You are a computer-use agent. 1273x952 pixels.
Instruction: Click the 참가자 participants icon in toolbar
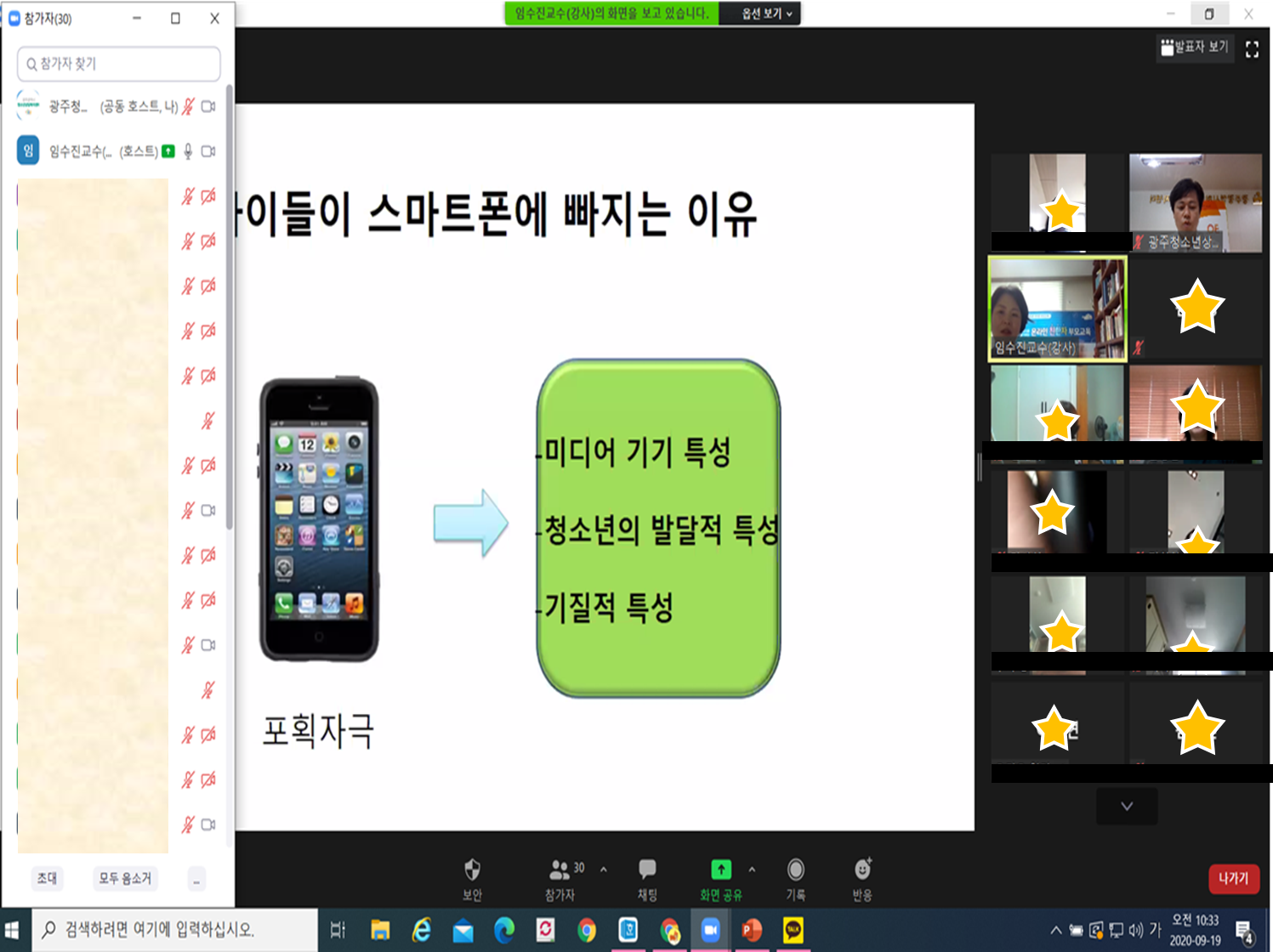point(560,870)
